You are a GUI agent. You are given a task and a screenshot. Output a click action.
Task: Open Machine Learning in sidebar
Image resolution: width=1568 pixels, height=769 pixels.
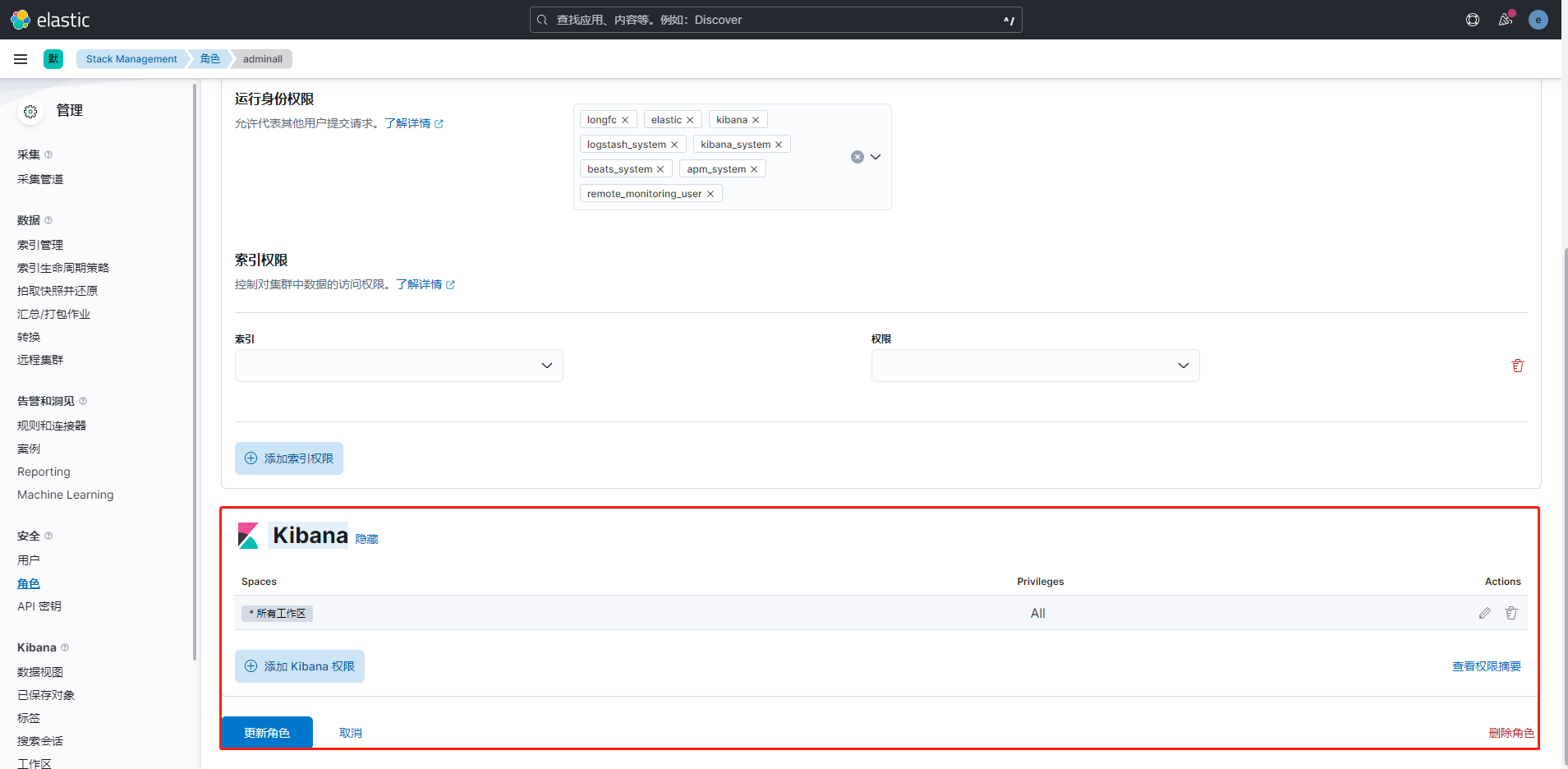[66, 495]
